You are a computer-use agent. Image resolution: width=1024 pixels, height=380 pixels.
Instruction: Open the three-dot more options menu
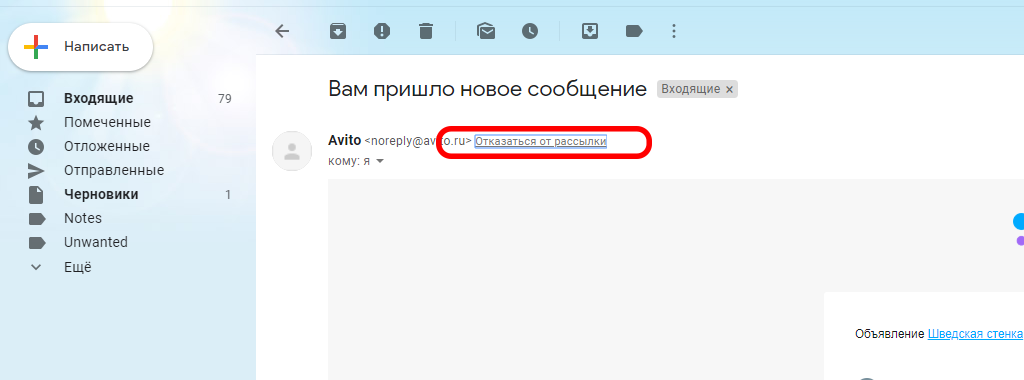[x=674, y=31]
